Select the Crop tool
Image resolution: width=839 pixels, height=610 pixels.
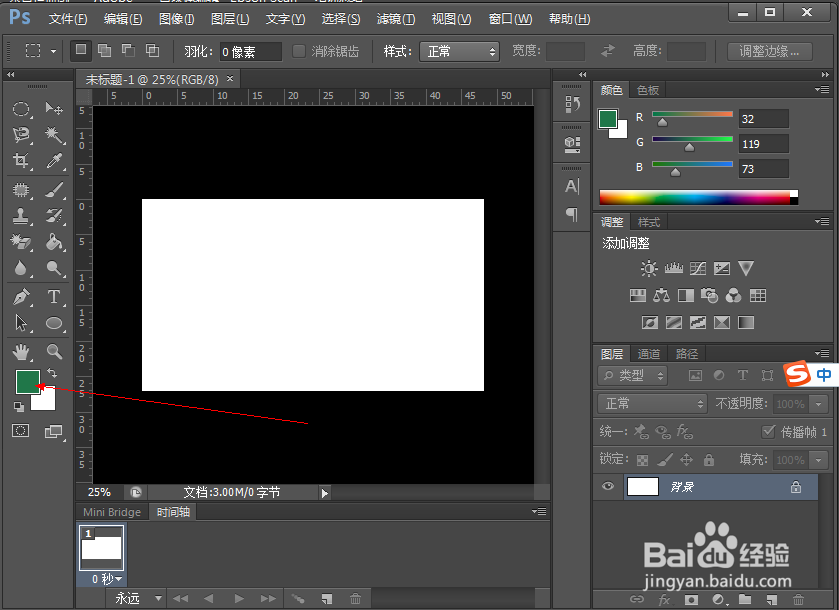pos(21,160)
